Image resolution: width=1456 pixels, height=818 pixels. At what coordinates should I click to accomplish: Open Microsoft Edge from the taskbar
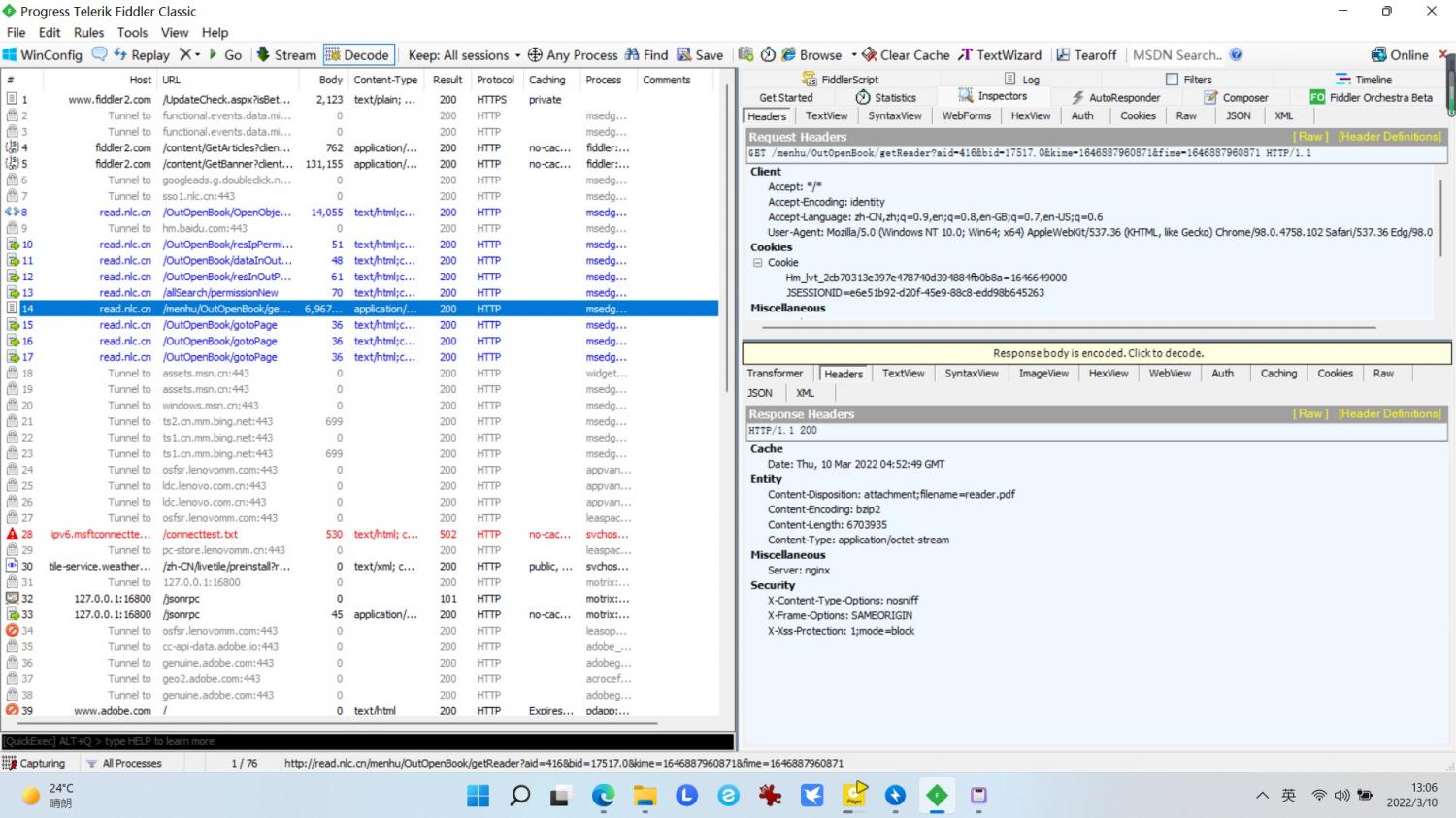[604, 796]
